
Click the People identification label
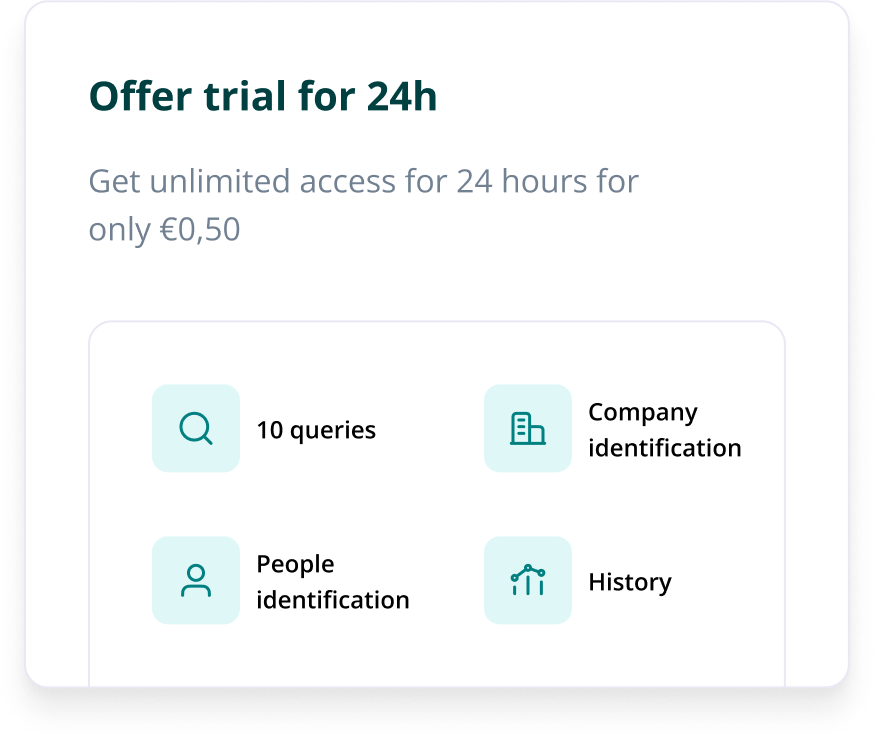pyautogui.click(x=333, y=581)
